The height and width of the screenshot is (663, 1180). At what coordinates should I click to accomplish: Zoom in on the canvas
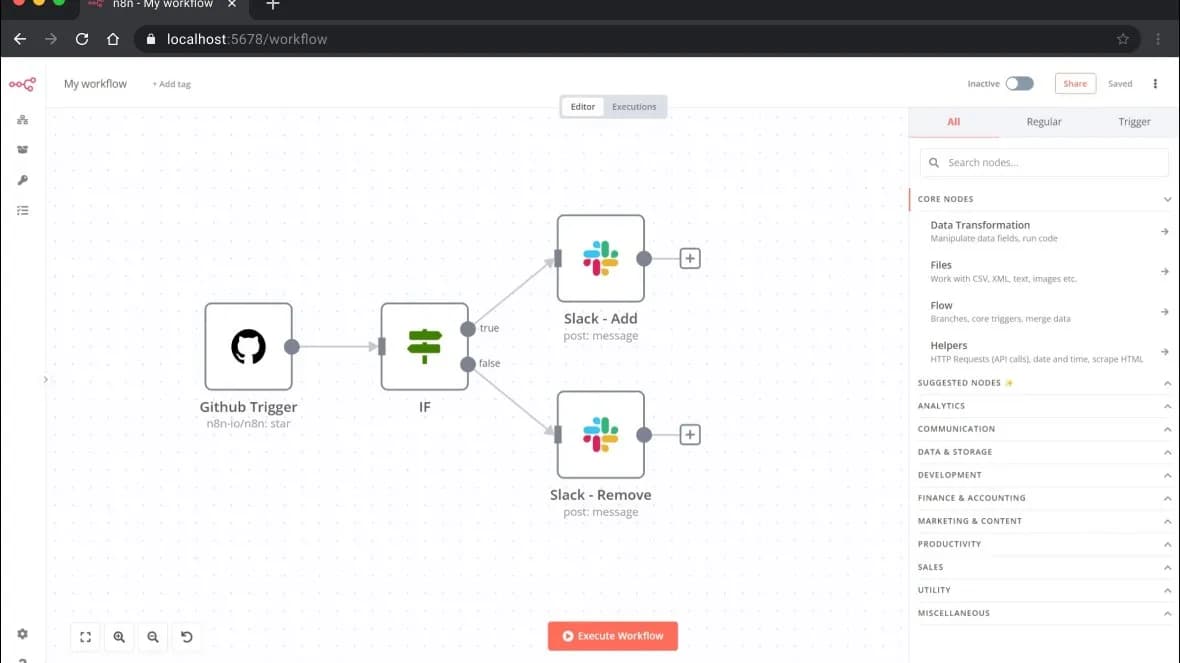119,637
